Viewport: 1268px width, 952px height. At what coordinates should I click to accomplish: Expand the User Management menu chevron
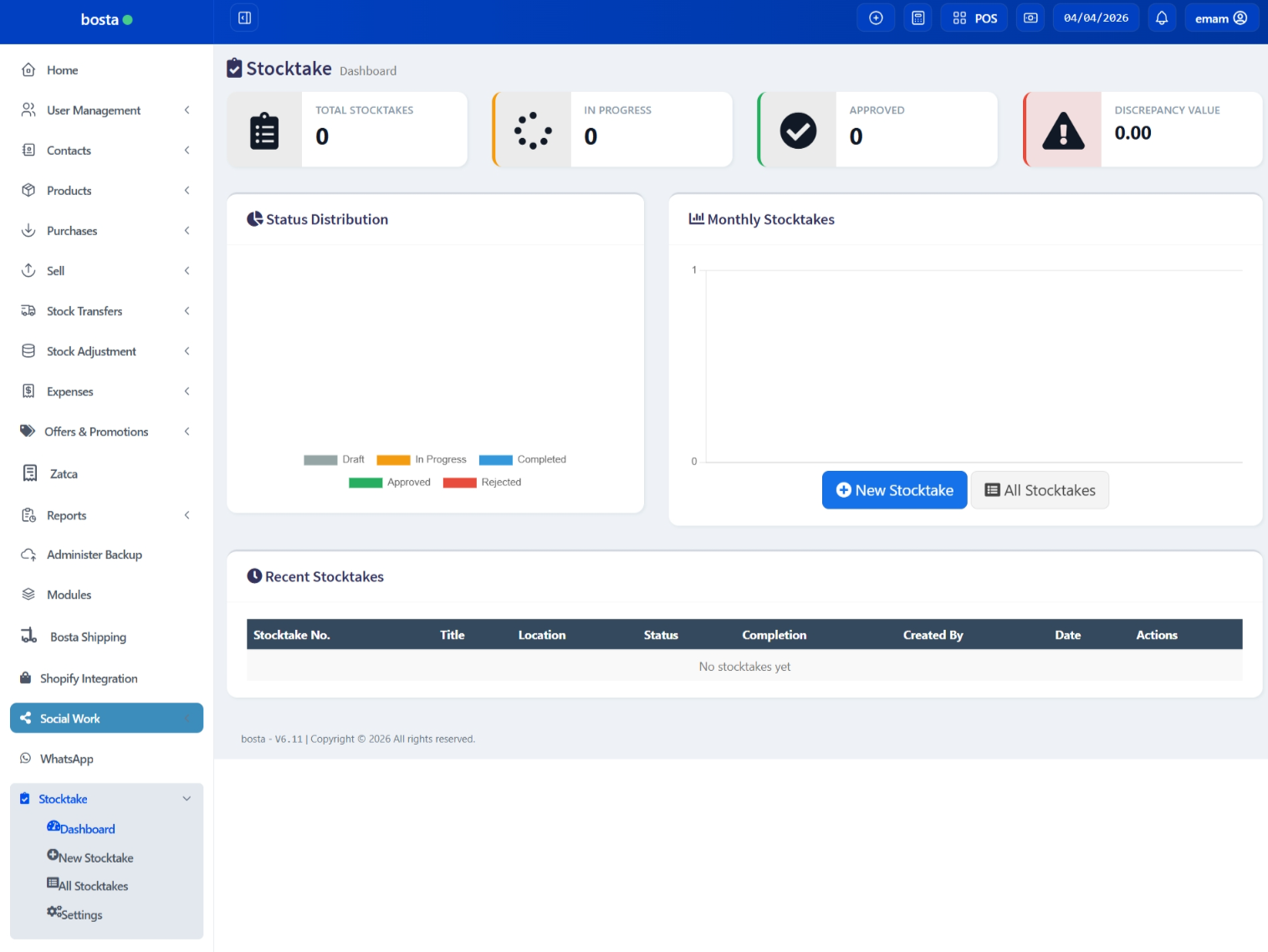pyautogui.click(x=187, y=110)
